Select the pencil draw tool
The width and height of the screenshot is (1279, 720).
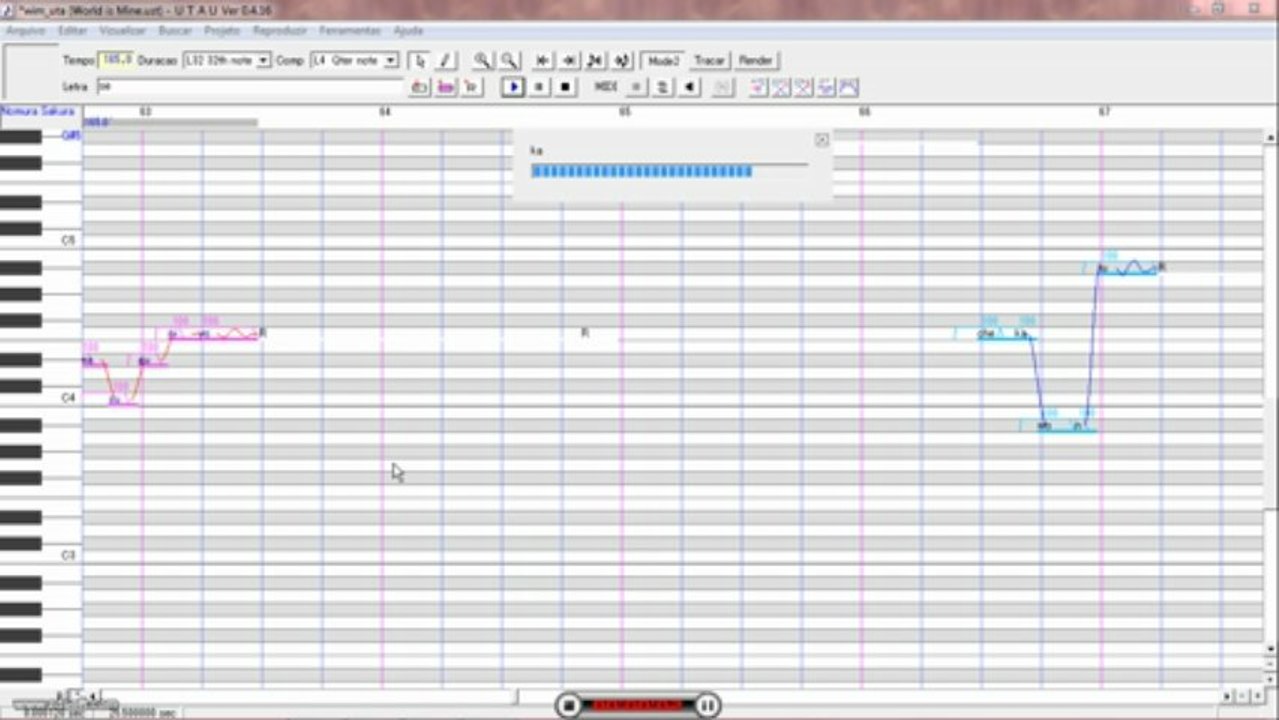click(x=446, y=61)
